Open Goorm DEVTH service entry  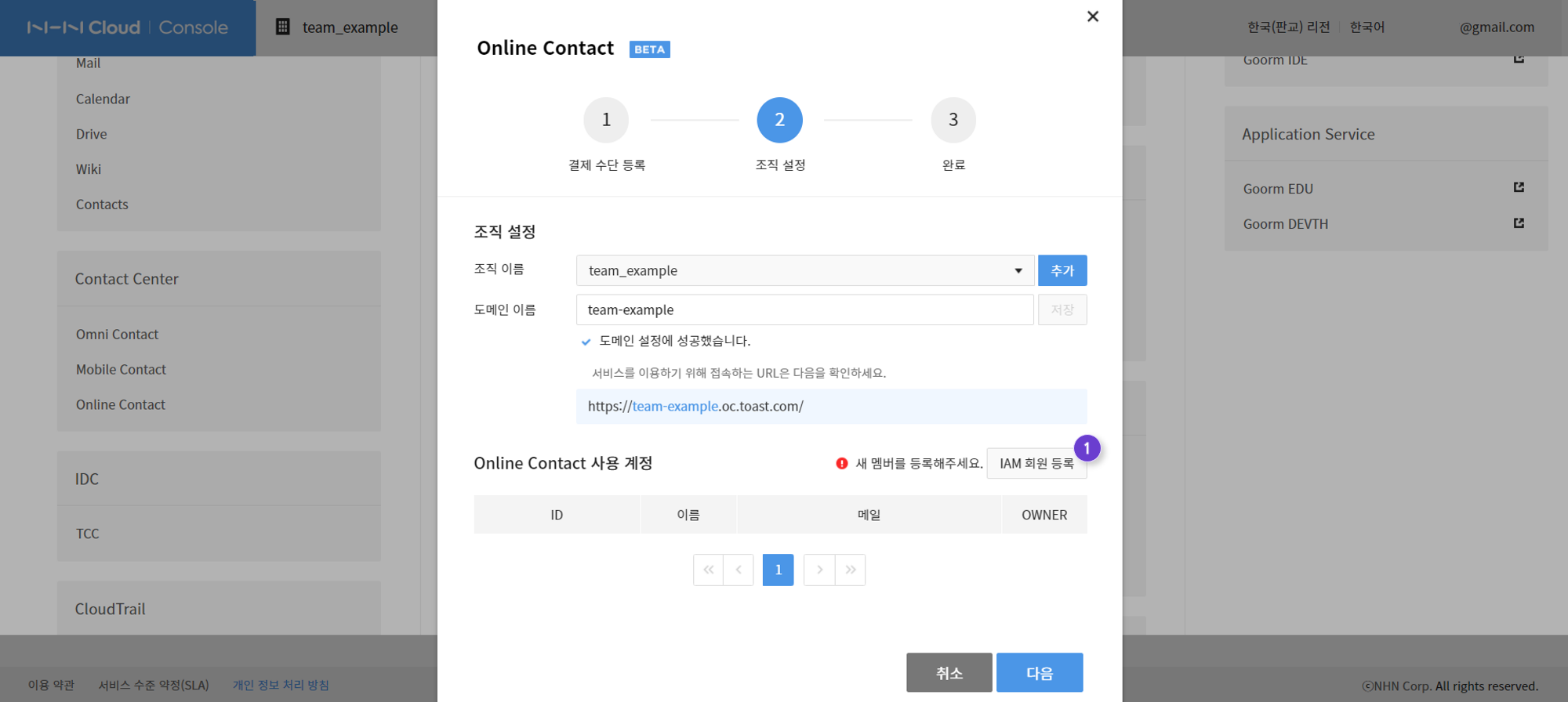pos(1286,224)
